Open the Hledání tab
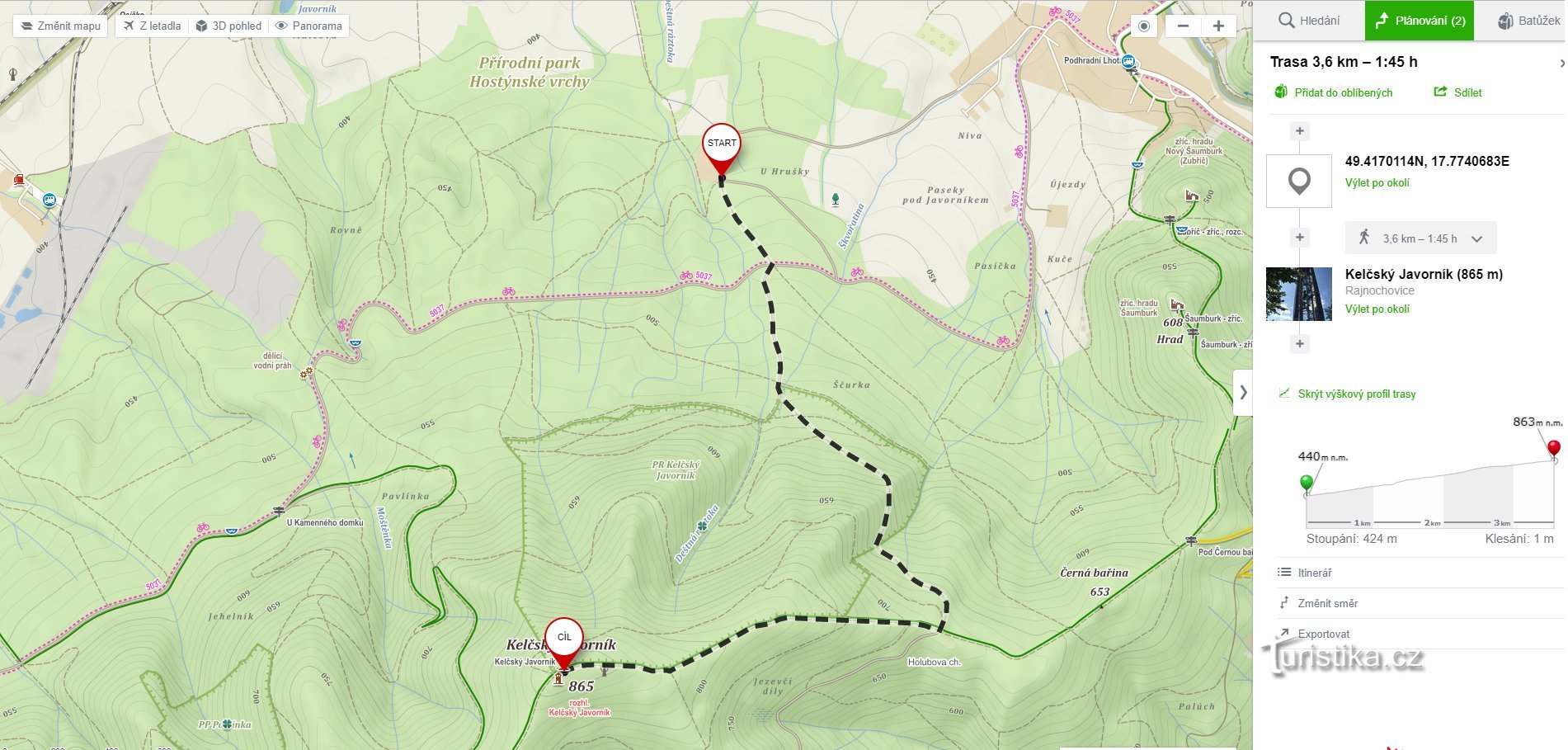The height and width of the screenshot is (750, 1568). click(1309, 21)
